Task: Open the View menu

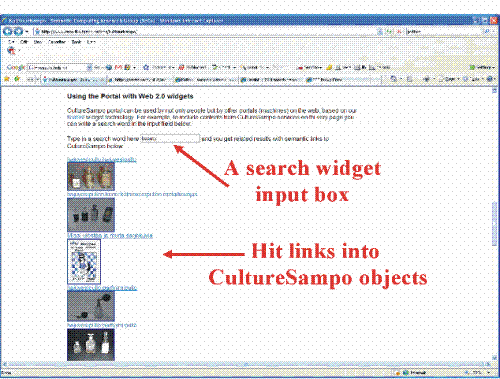Action: pos(38,42)
